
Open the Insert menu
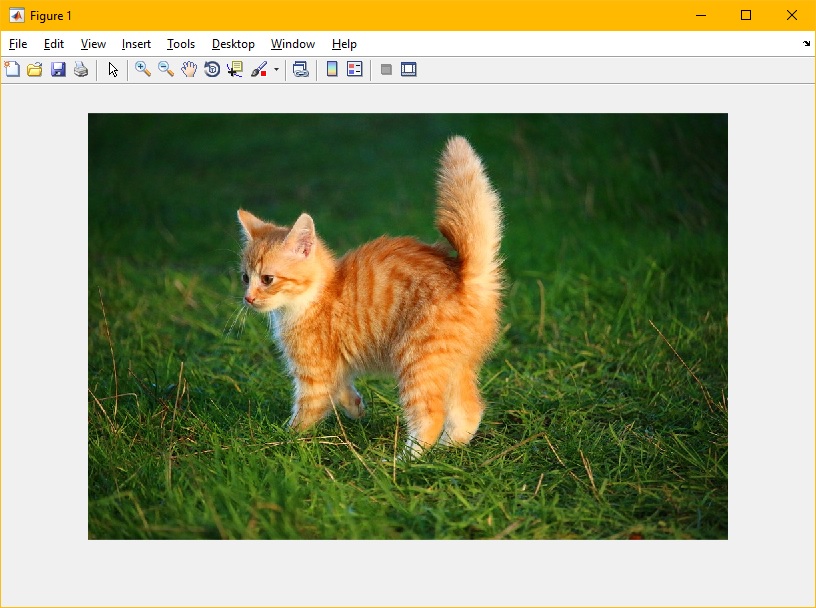point(136,44)
